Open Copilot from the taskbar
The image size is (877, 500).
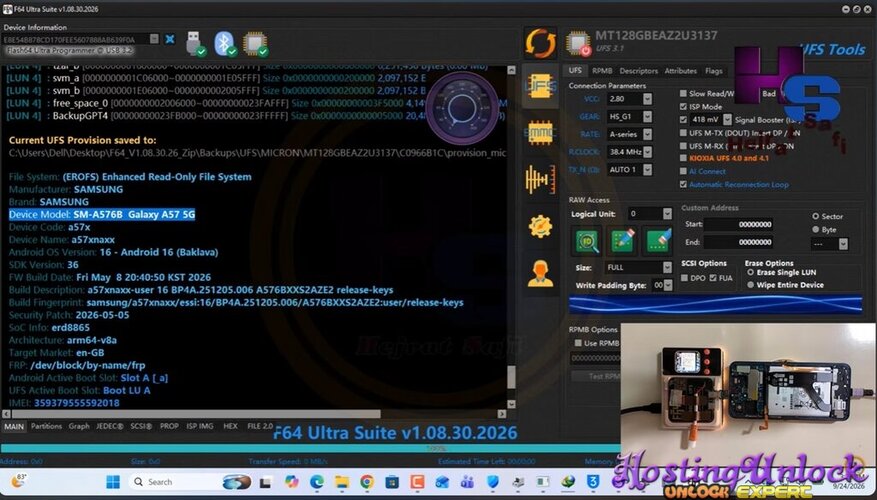(x=291, y=482)
